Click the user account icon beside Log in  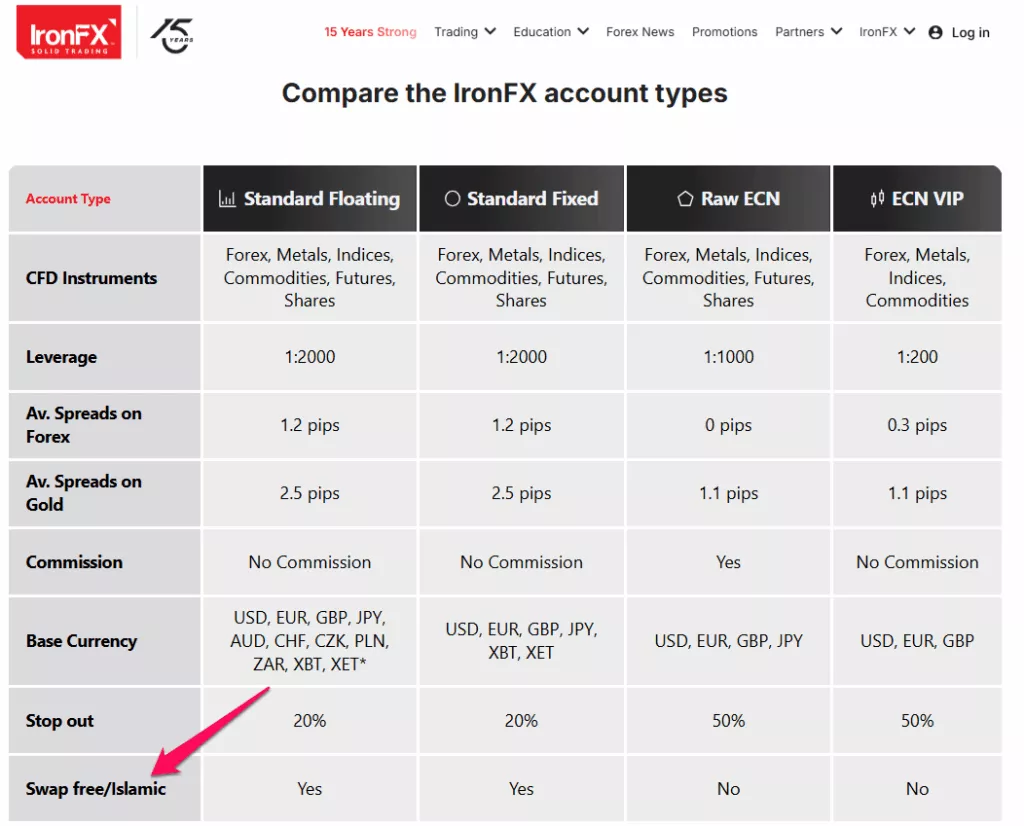click(x=935, y=32)
